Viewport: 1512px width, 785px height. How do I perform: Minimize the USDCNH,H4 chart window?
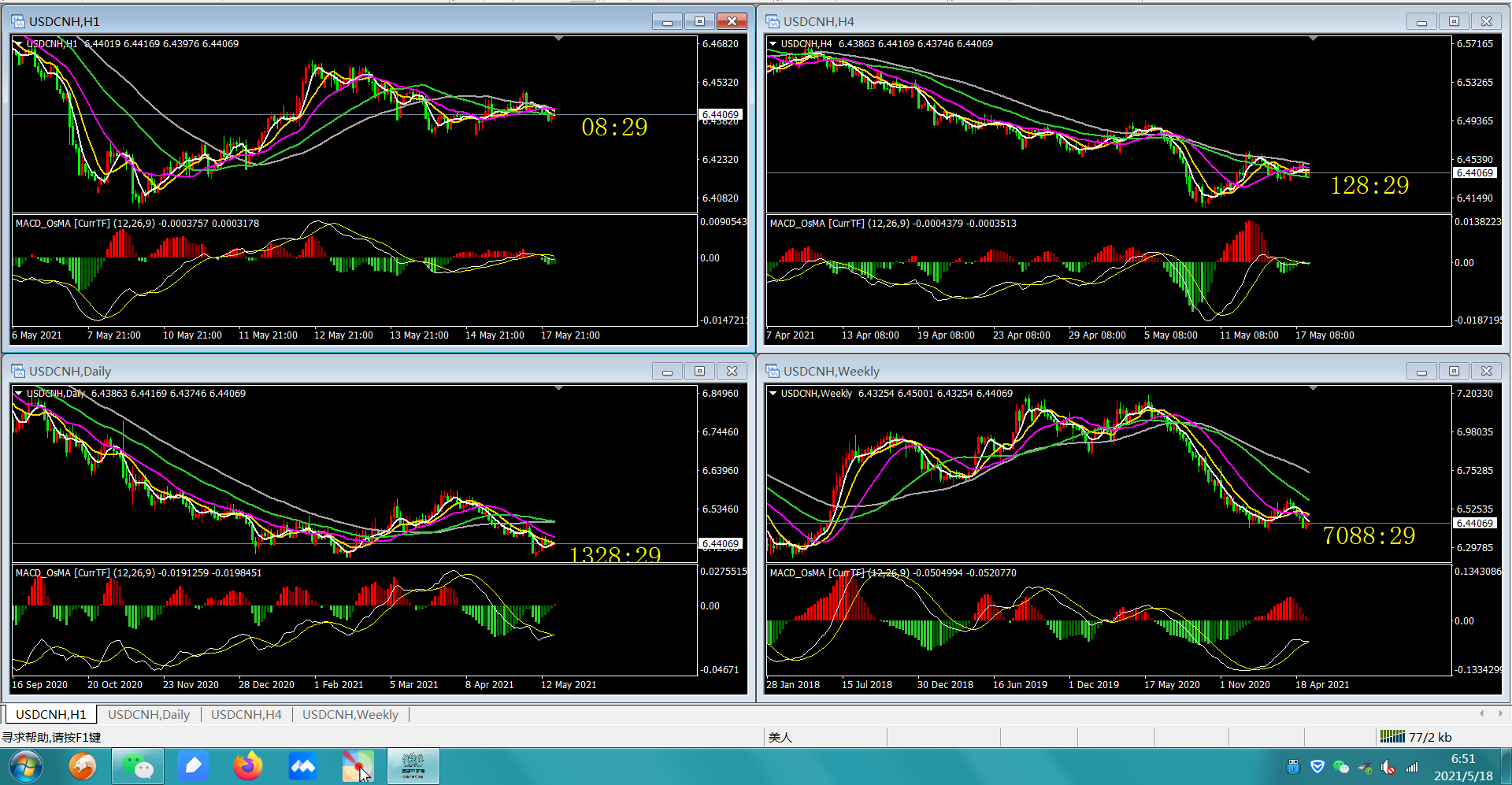click(x=1421, y=21)
